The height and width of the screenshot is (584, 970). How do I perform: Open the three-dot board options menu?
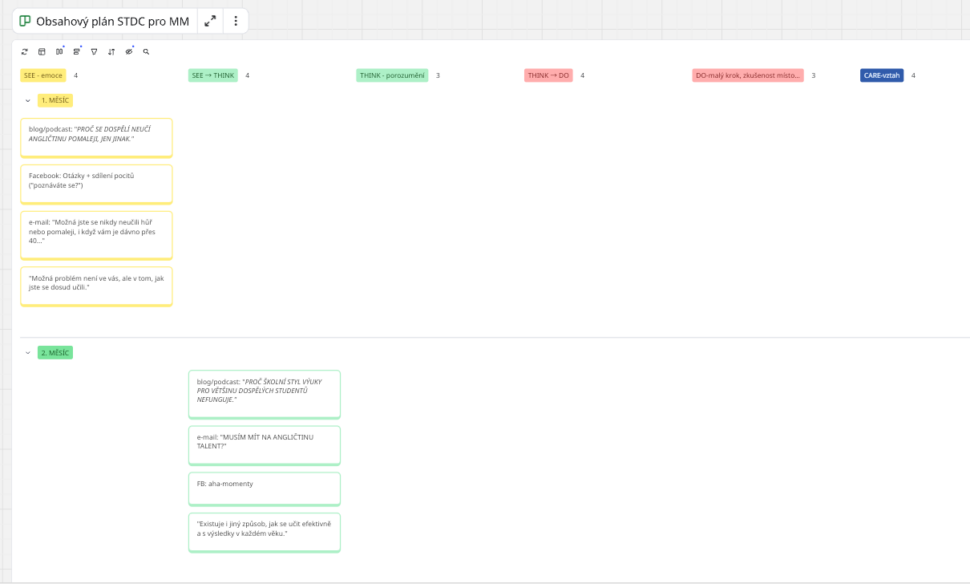[x=236, y=21]
